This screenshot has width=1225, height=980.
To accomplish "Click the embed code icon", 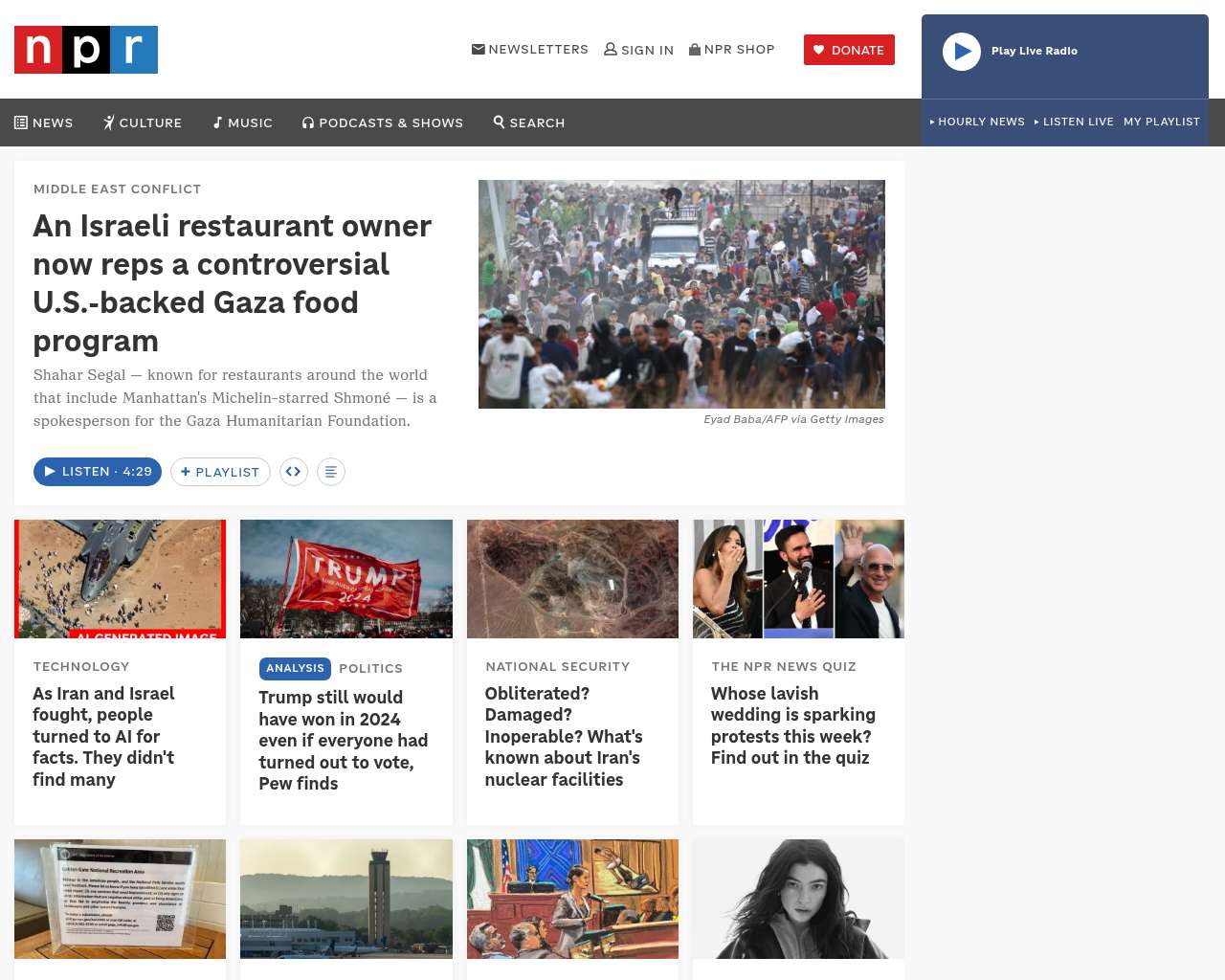I will click(294, 472).
